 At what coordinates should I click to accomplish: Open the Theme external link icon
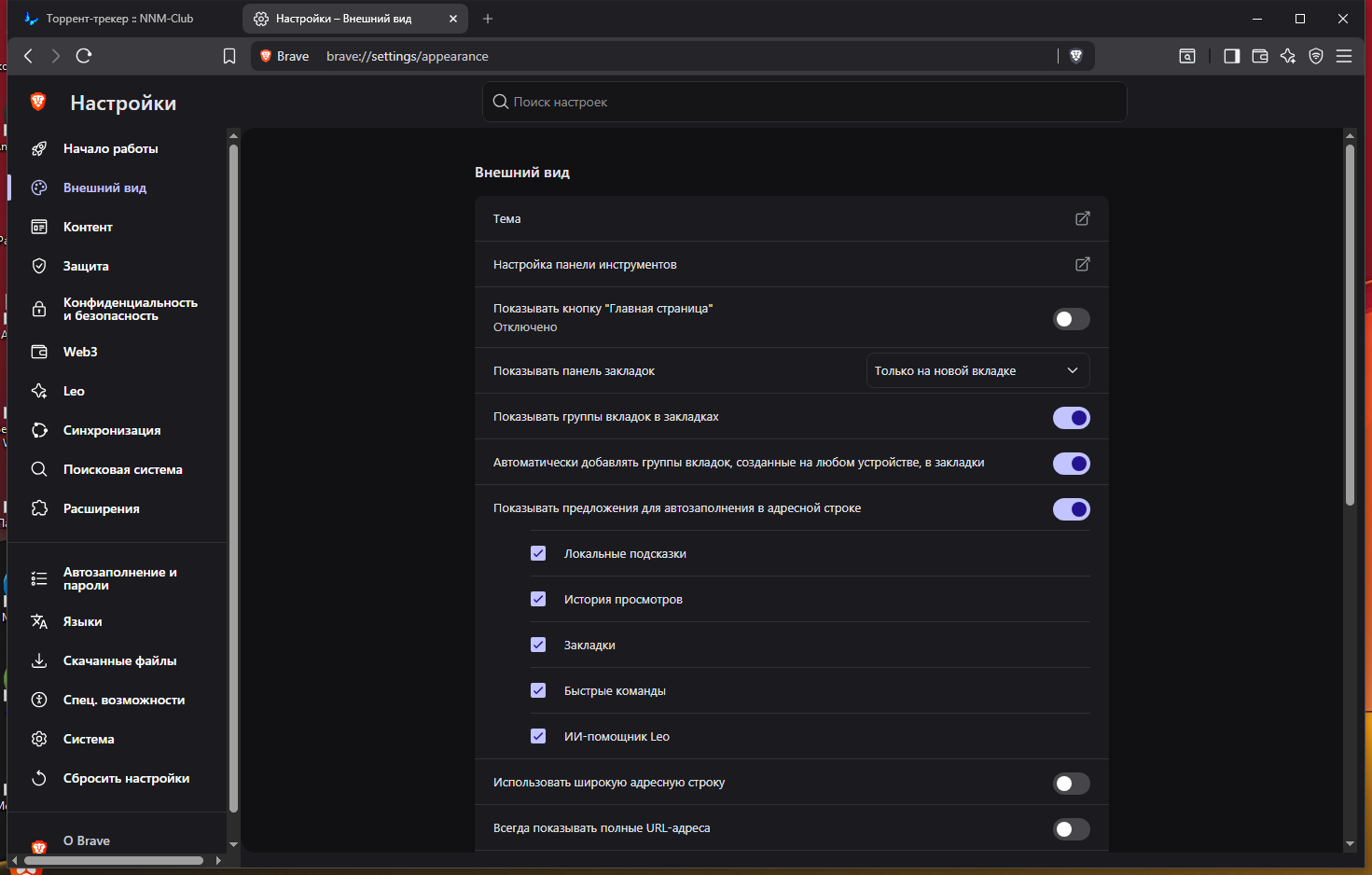(x=1082, y=218)
